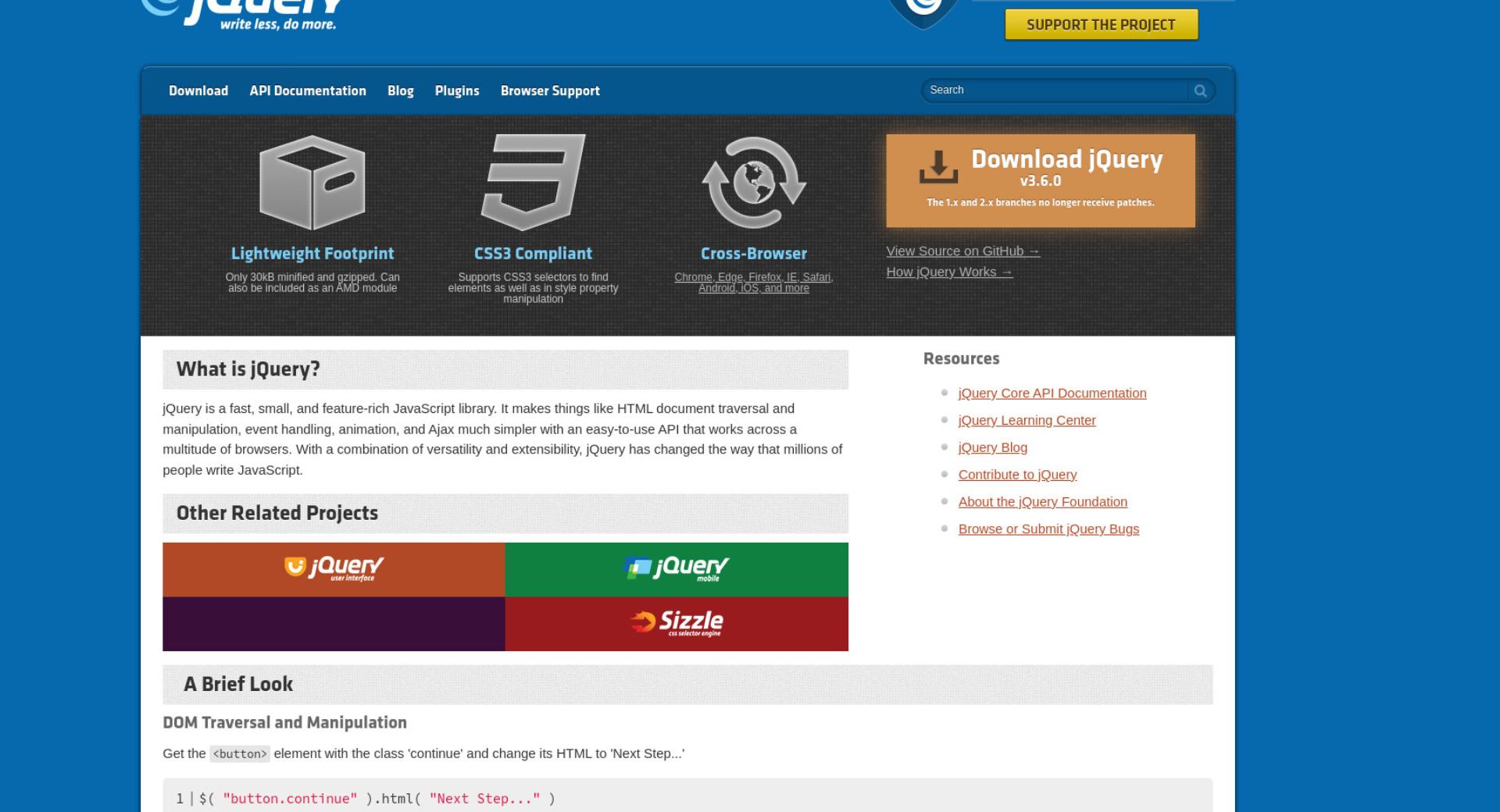The image size is (1500, 812).
Task: Go to API Documentation
Action: coord(308,91)
